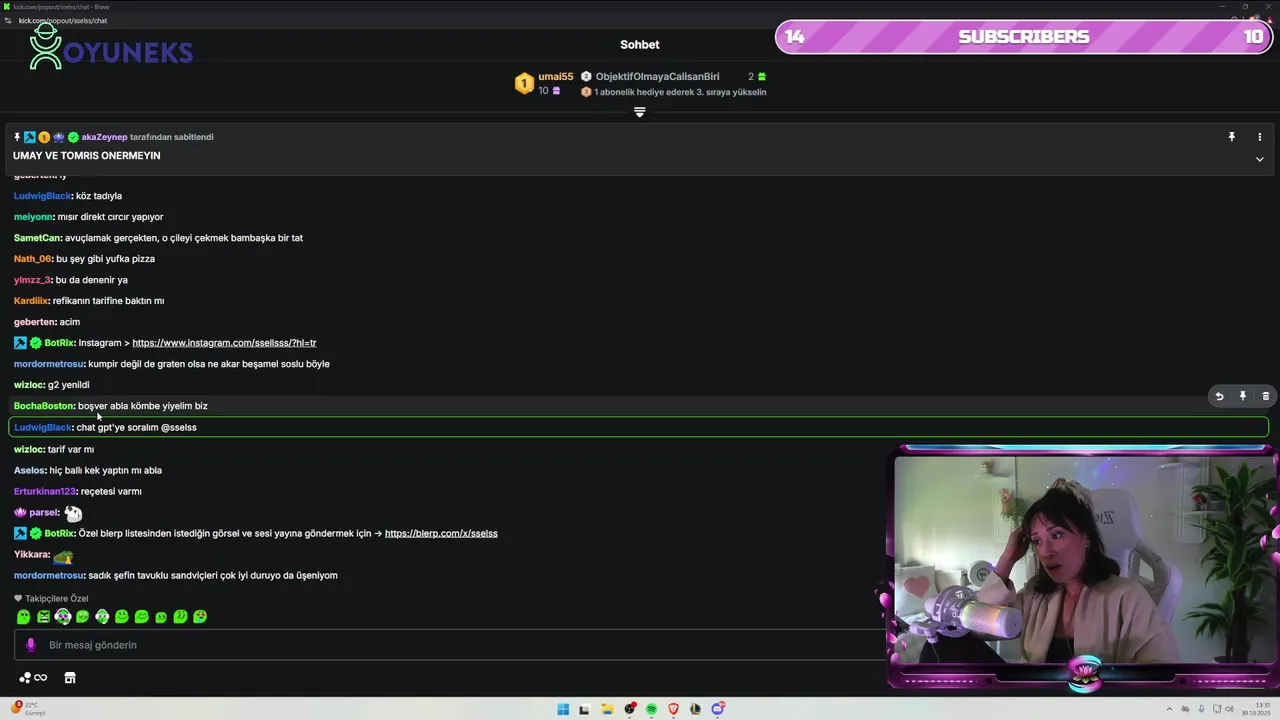Screen dimensions: 1280x720
Task: Open the League of Legends taskbar icon
Action: pyautogui.click(x=695, y=709)
